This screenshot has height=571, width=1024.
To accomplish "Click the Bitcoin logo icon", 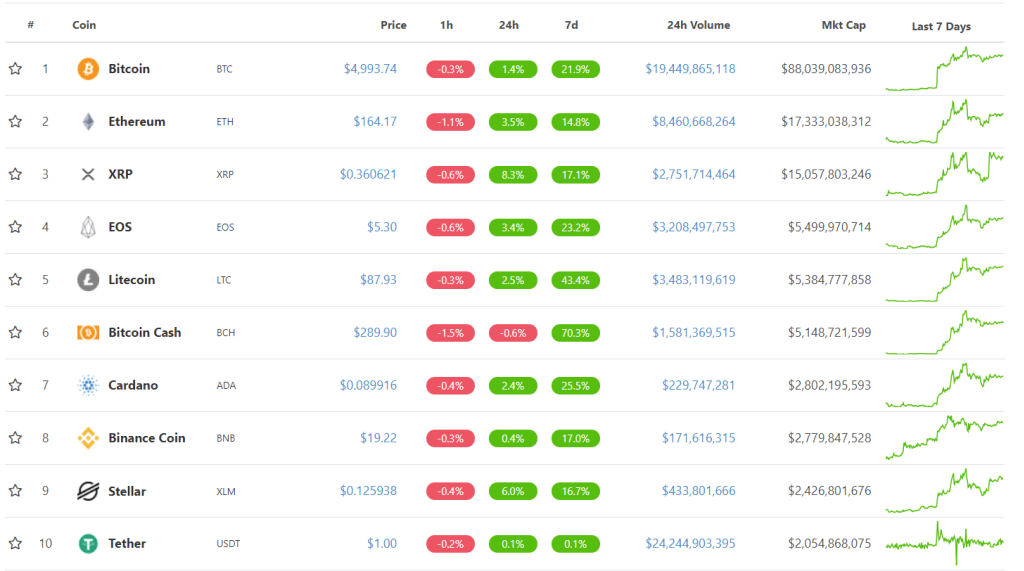I will (88, 69).
